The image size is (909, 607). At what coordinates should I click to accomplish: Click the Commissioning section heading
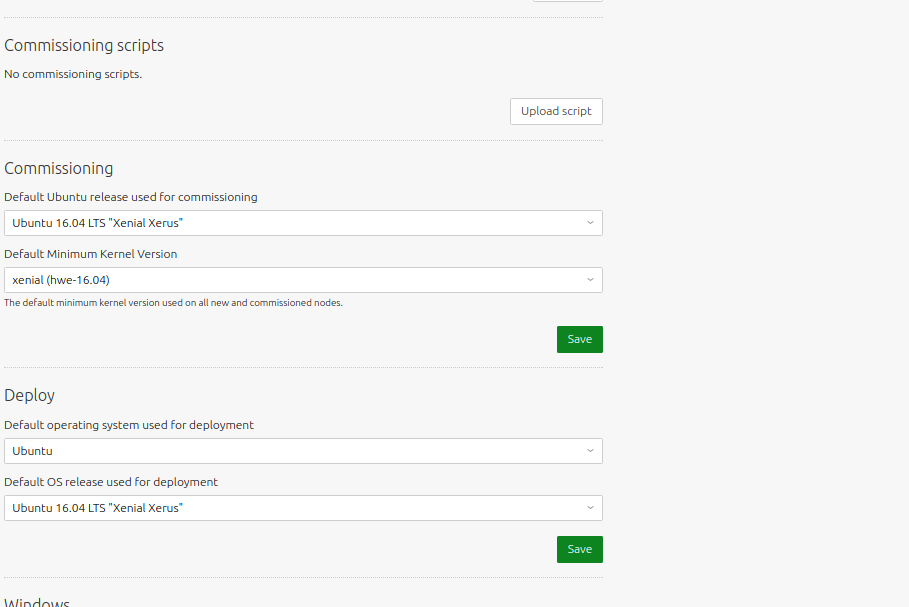[x=59, y=169]
